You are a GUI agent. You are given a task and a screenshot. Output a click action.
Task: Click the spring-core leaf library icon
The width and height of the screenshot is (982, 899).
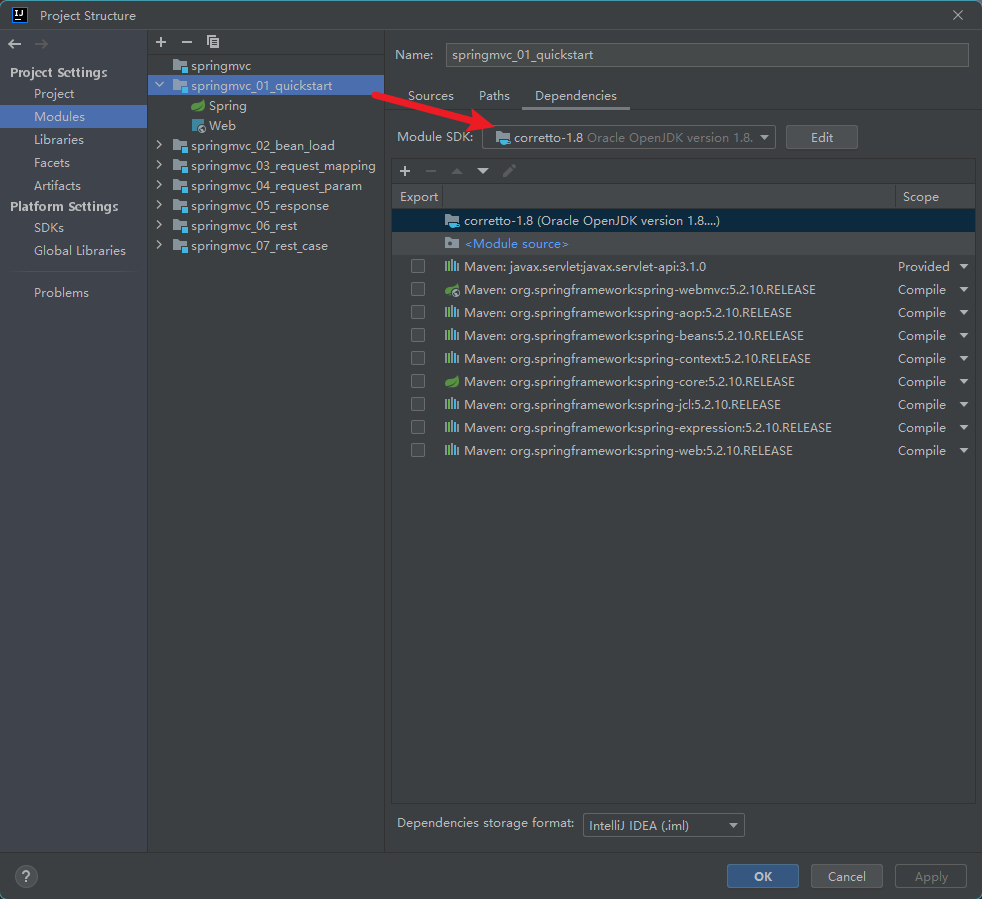(452, 382)
